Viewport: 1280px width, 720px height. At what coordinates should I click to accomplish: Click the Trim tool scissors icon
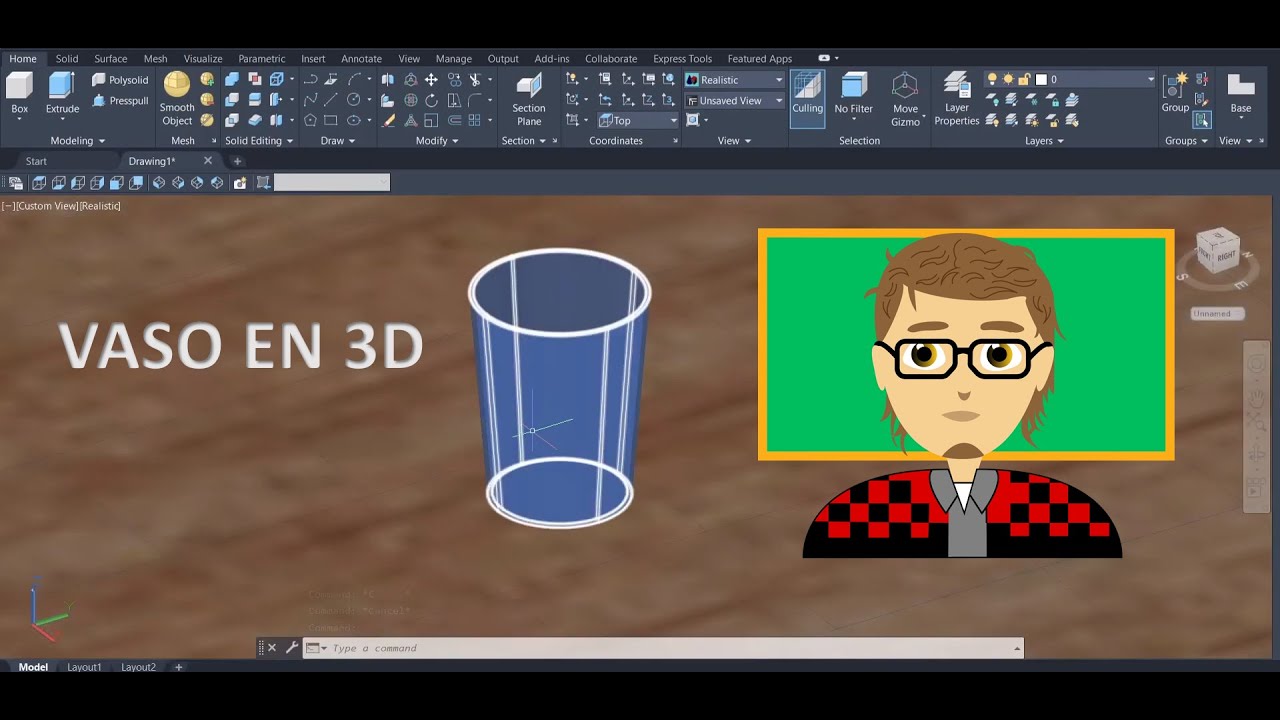475,79
